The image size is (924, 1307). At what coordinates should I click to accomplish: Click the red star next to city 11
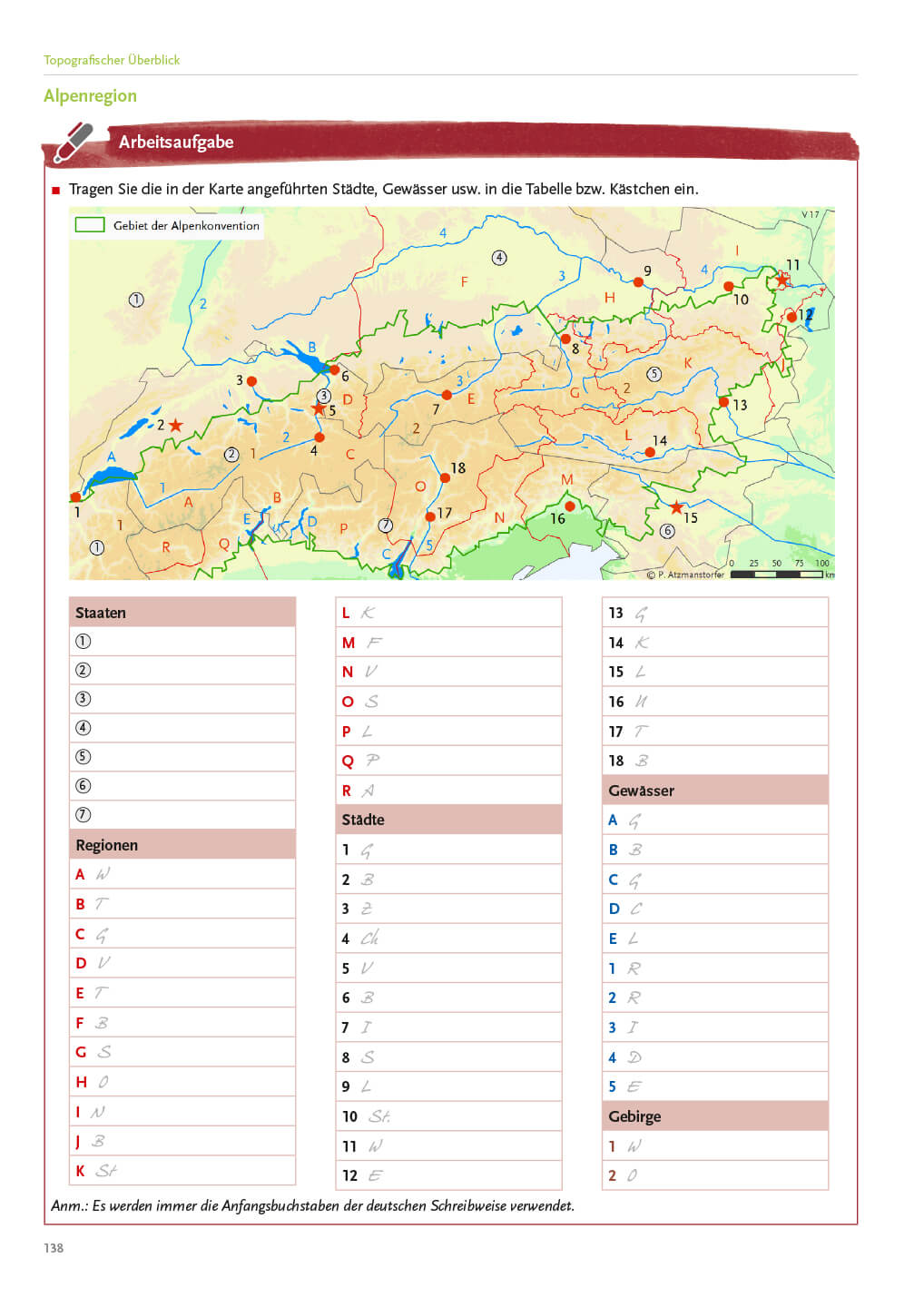[x=782, y=280]
